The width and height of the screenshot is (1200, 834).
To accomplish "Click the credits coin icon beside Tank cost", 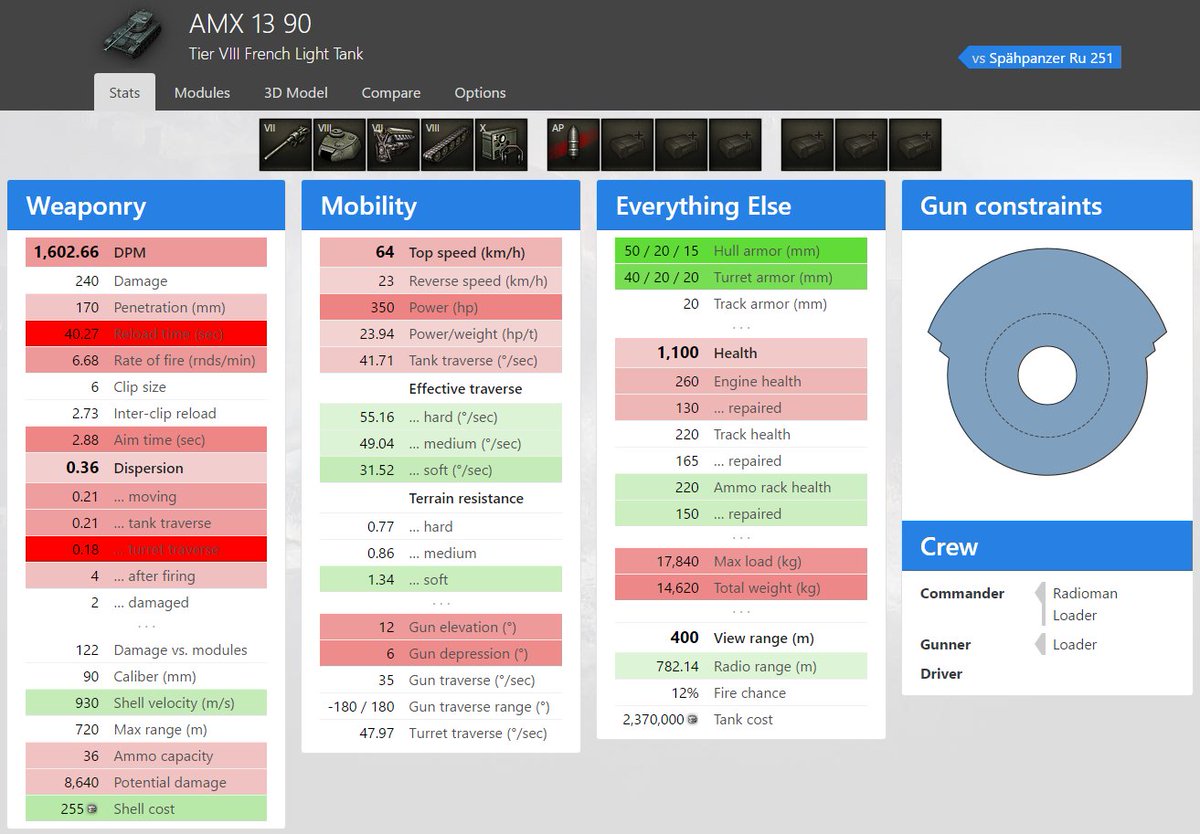I will click(x=692, y=720).
